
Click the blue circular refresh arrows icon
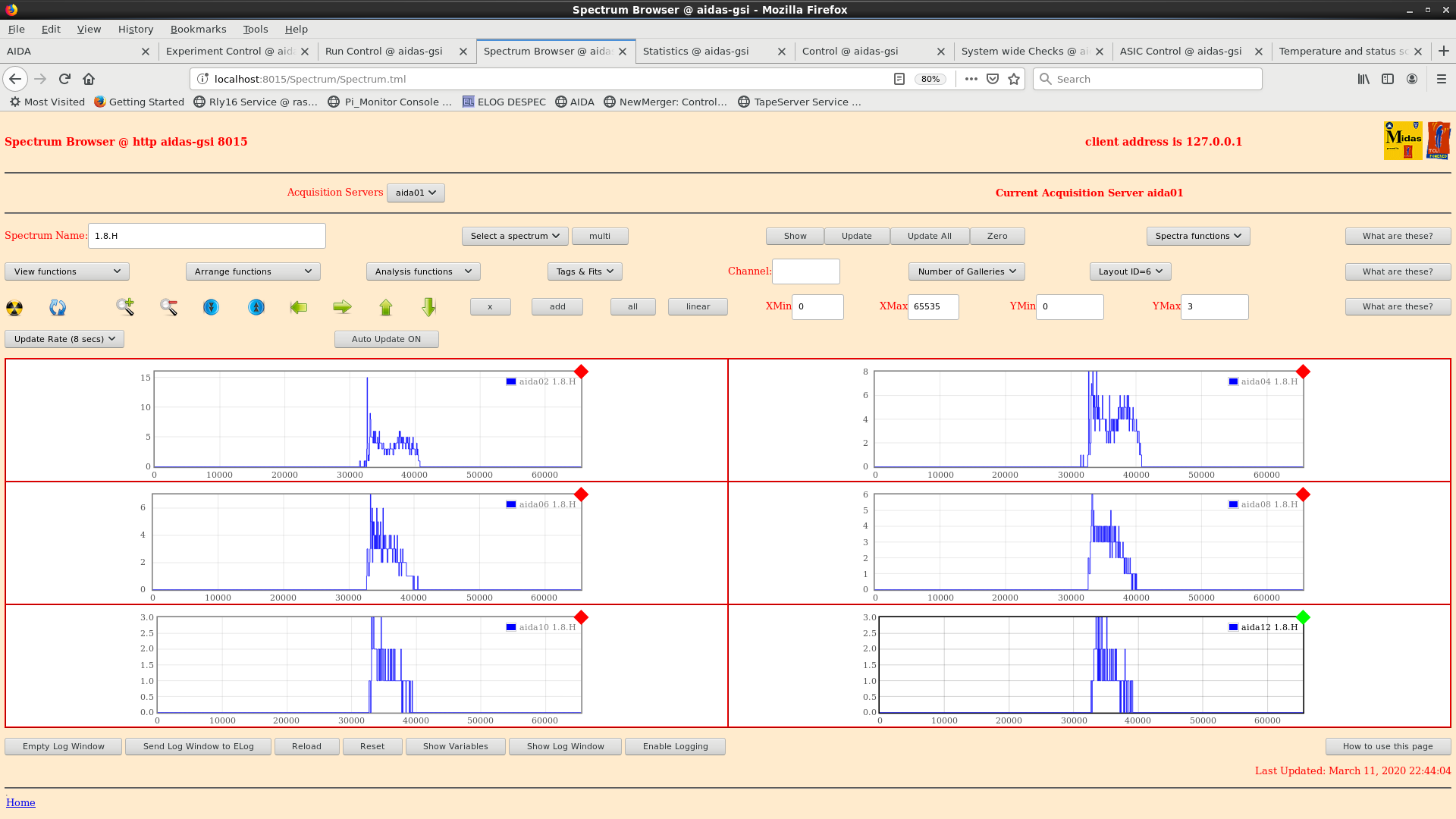(58, 307)
